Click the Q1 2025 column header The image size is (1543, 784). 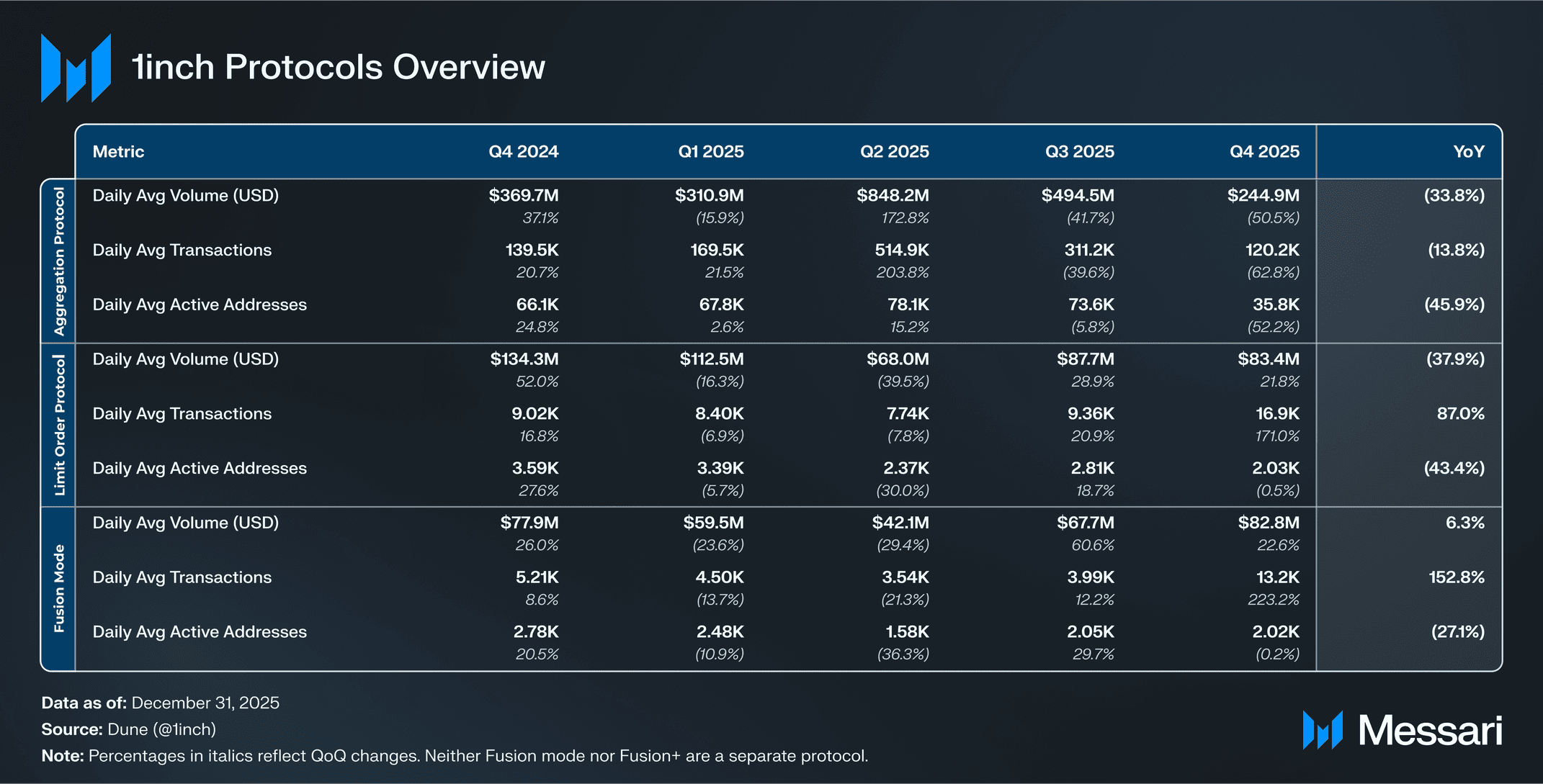pos(710,152)
